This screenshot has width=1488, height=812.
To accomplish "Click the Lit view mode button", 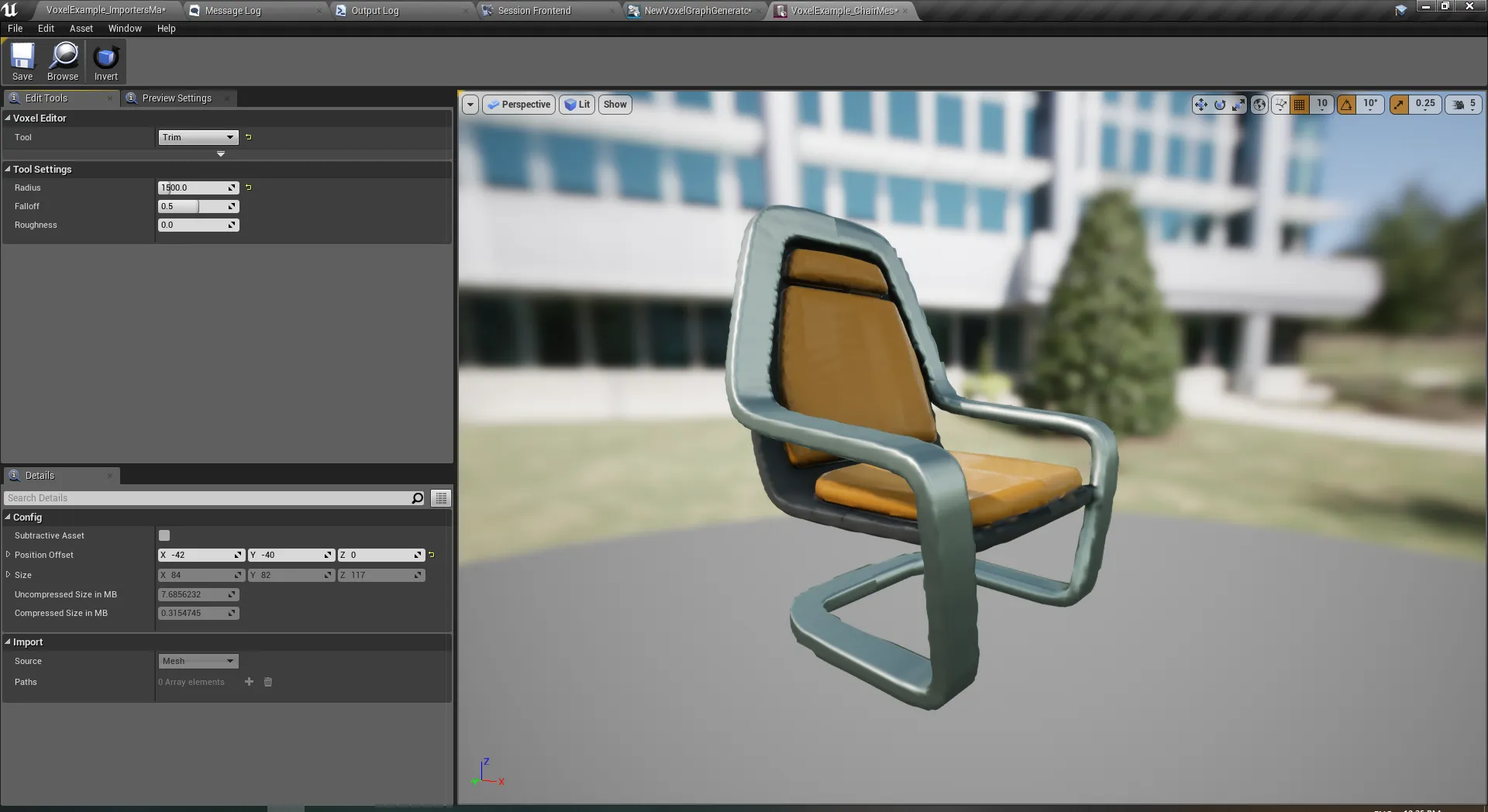I will 577,105.
